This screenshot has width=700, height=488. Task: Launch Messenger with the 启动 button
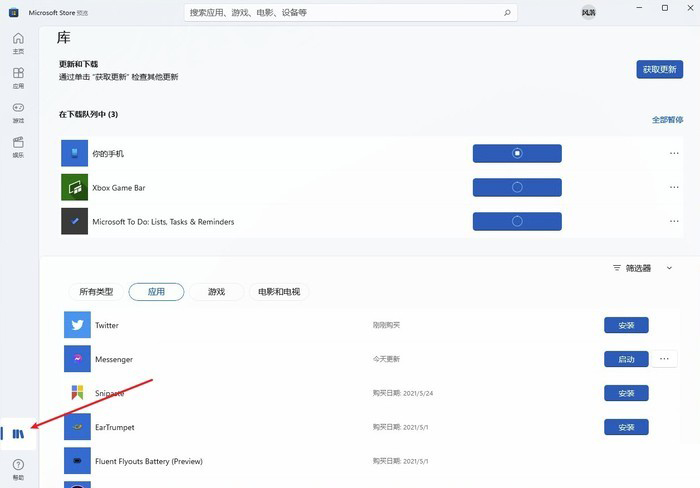coord(626,359)
